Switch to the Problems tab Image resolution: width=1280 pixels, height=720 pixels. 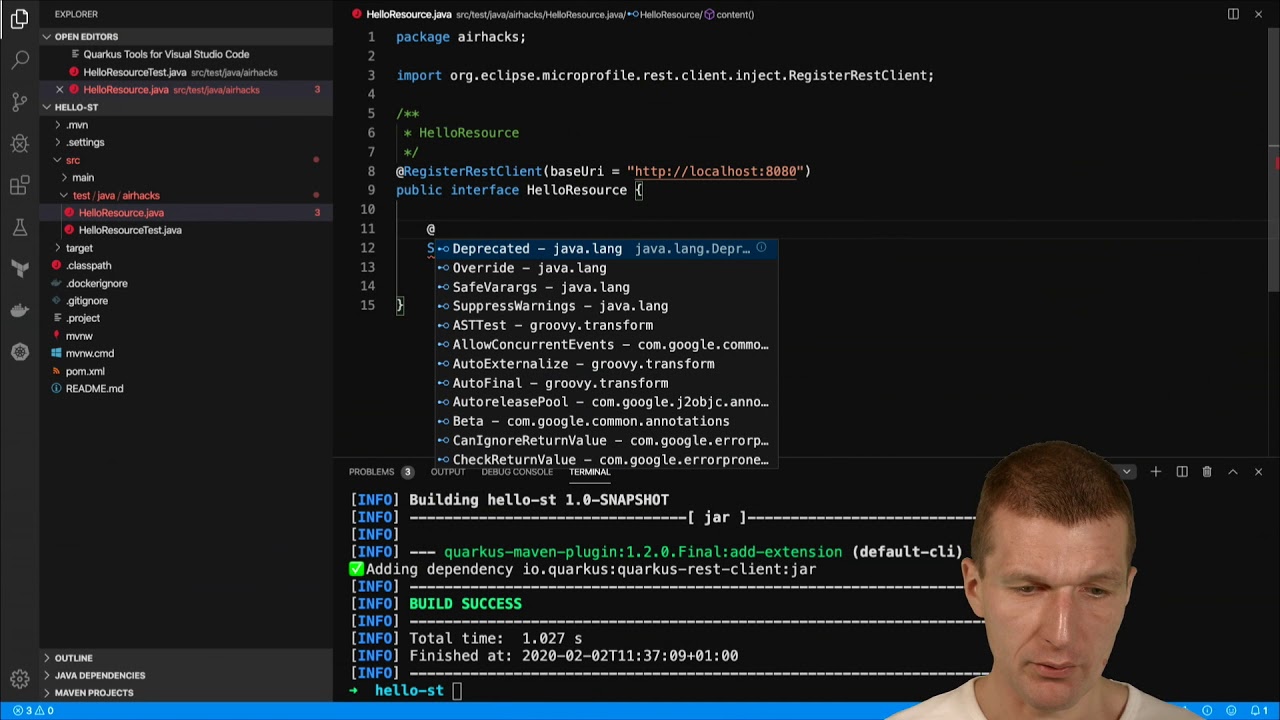(372, 472)
